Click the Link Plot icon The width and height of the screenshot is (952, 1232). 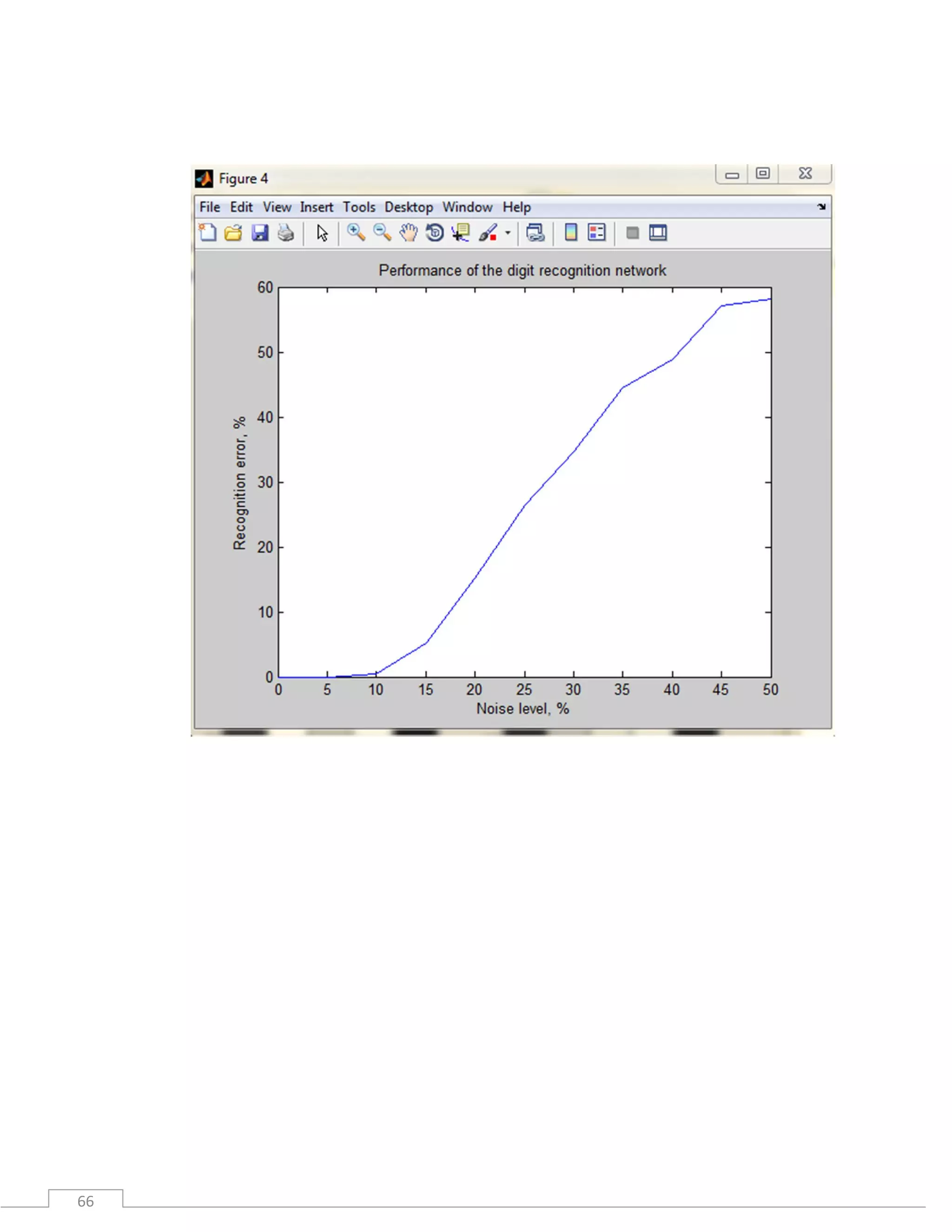[x=535, y=232]
